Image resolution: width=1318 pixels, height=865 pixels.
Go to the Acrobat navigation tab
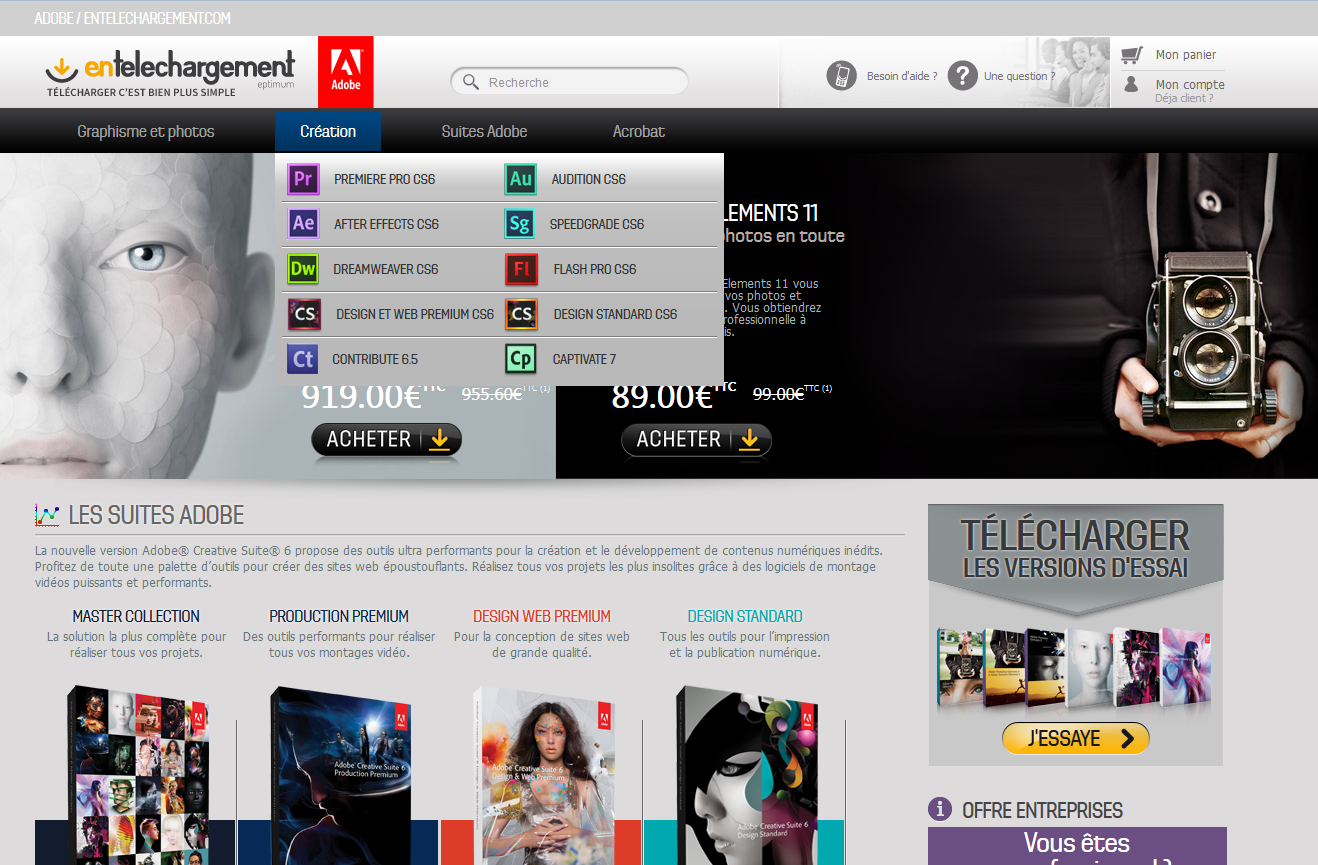tap(639, 131)
